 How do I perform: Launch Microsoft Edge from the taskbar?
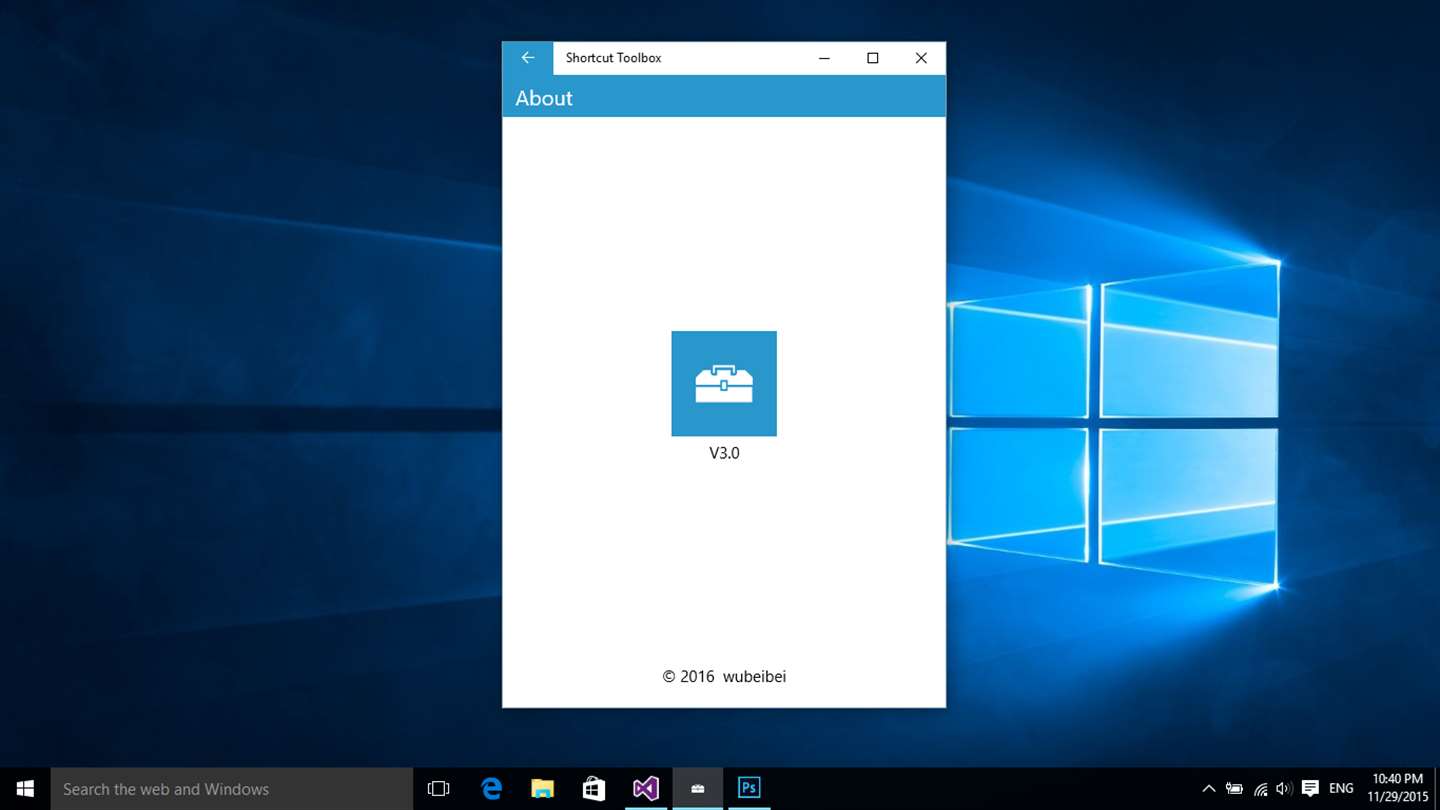point(491,789)
